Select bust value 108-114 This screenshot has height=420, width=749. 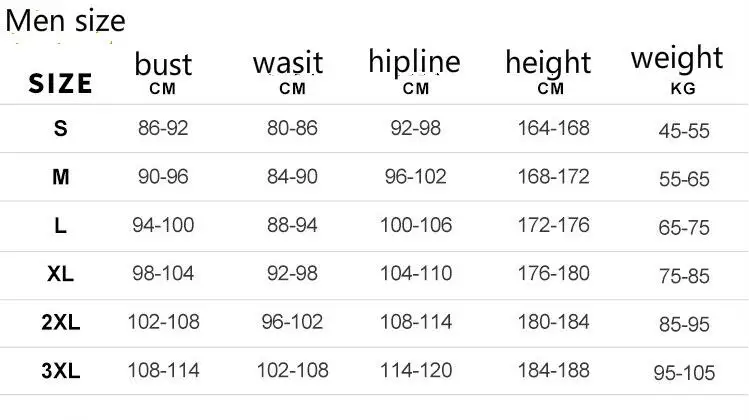[x=163, y=370]
